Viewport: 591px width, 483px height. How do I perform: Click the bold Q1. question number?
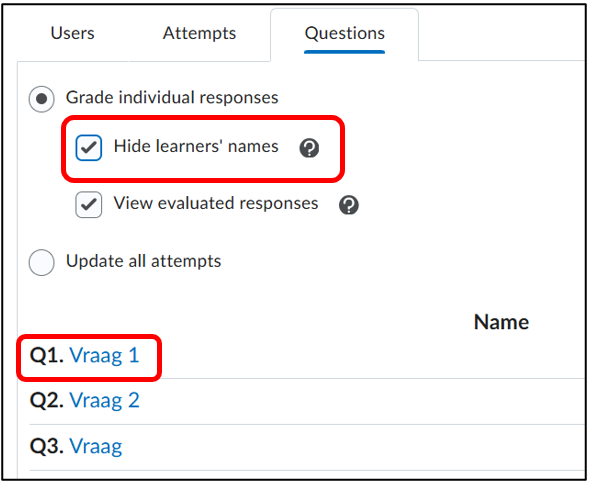pos(47,356)
